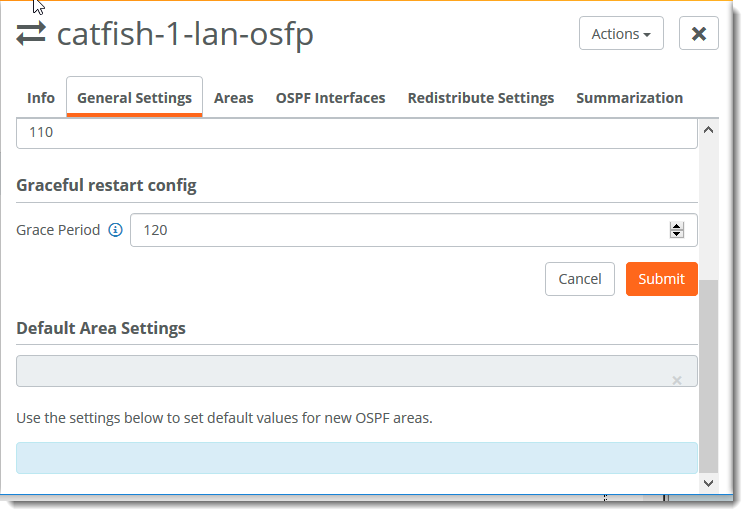Focus the Grace Period input field

[400, 230]
